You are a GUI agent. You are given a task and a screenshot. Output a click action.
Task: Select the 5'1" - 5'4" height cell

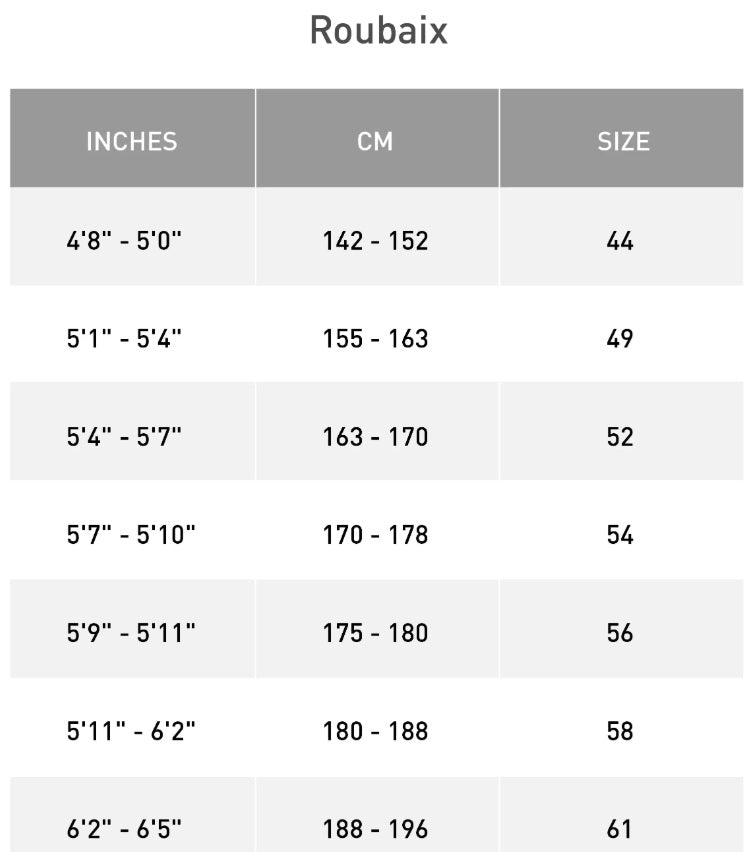[x=124, y=339]
